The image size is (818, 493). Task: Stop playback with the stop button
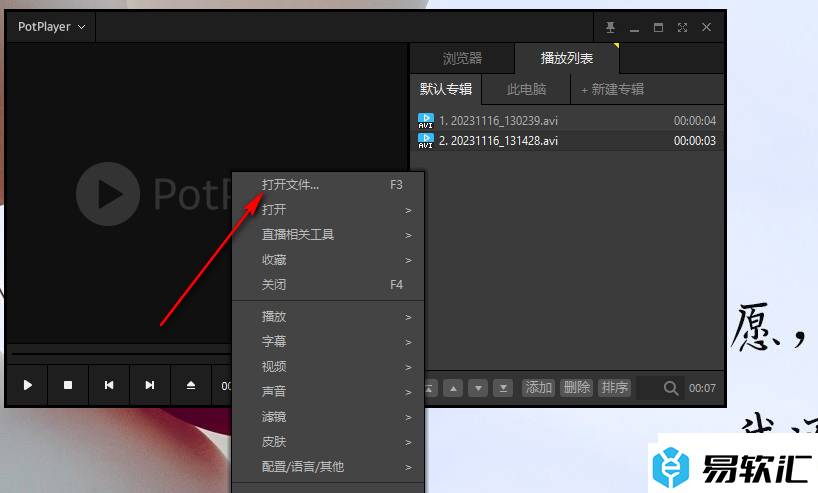click(x=68, y=385)
